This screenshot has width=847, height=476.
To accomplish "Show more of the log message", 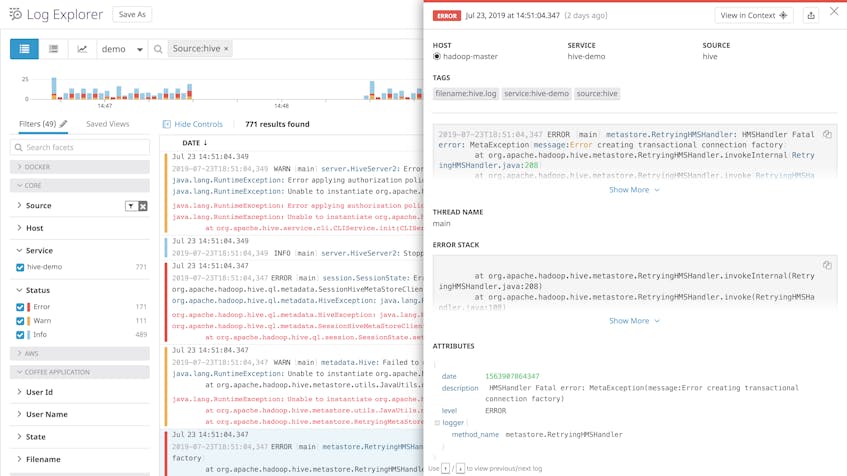I will point(634,190).
